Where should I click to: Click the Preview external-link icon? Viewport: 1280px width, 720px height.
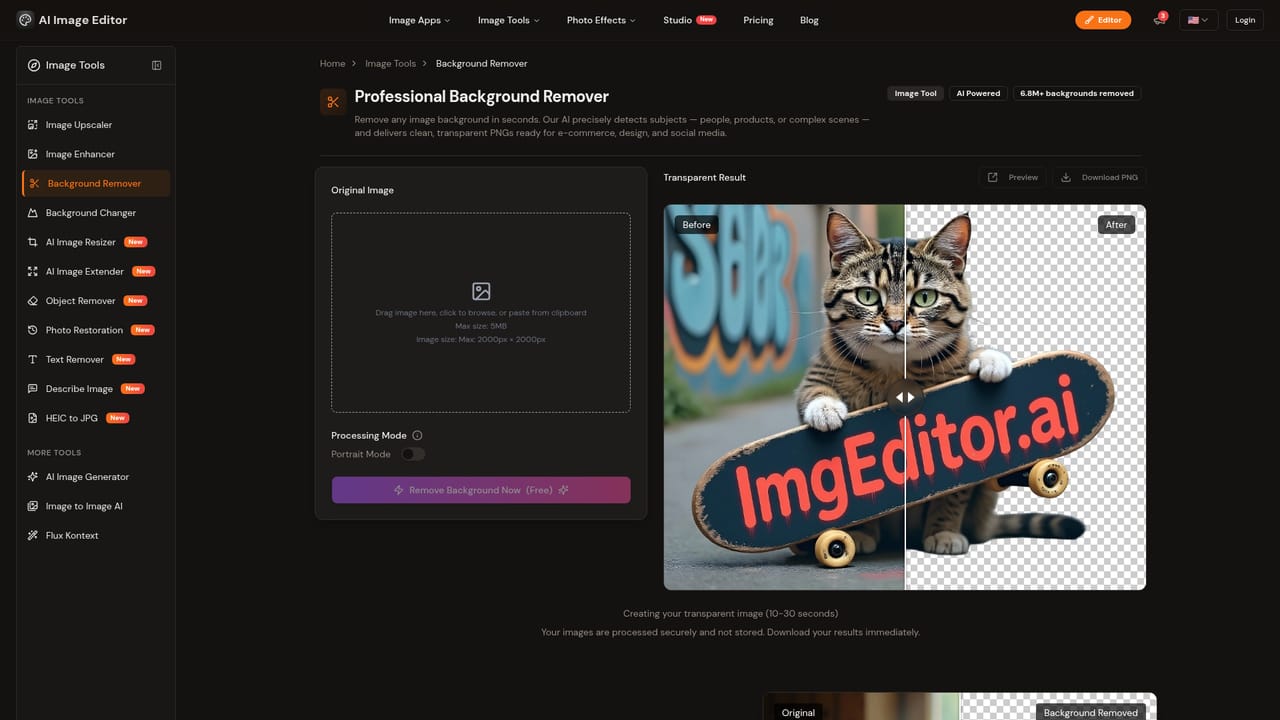click(992, 177)
